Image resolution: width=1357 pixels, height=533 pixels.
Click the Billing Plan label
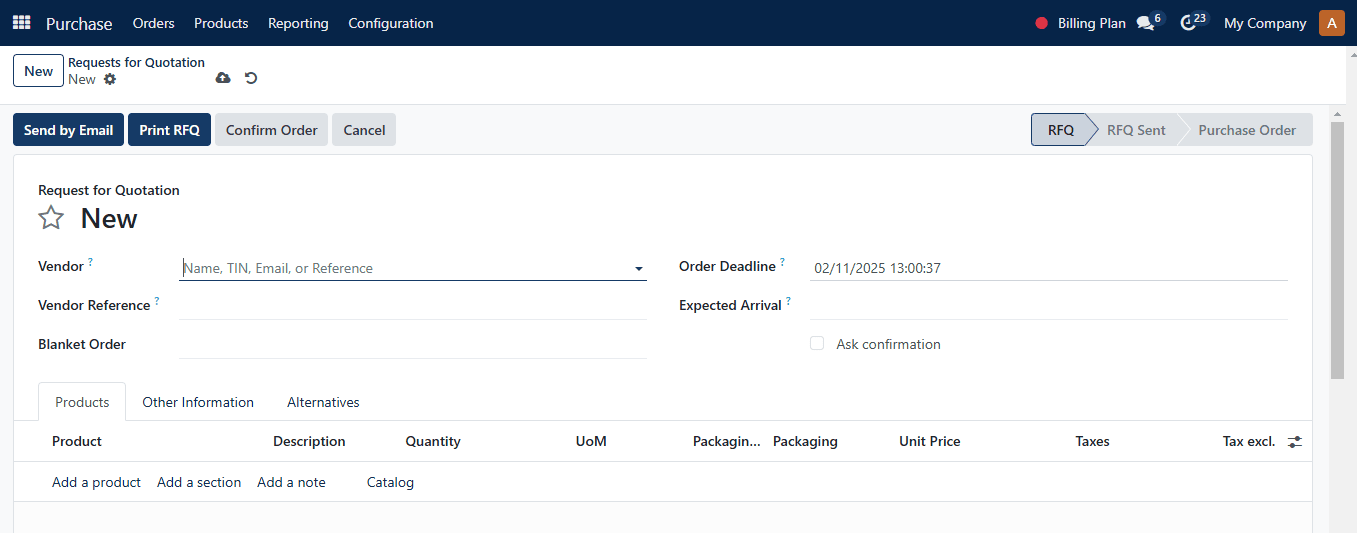1092,23
